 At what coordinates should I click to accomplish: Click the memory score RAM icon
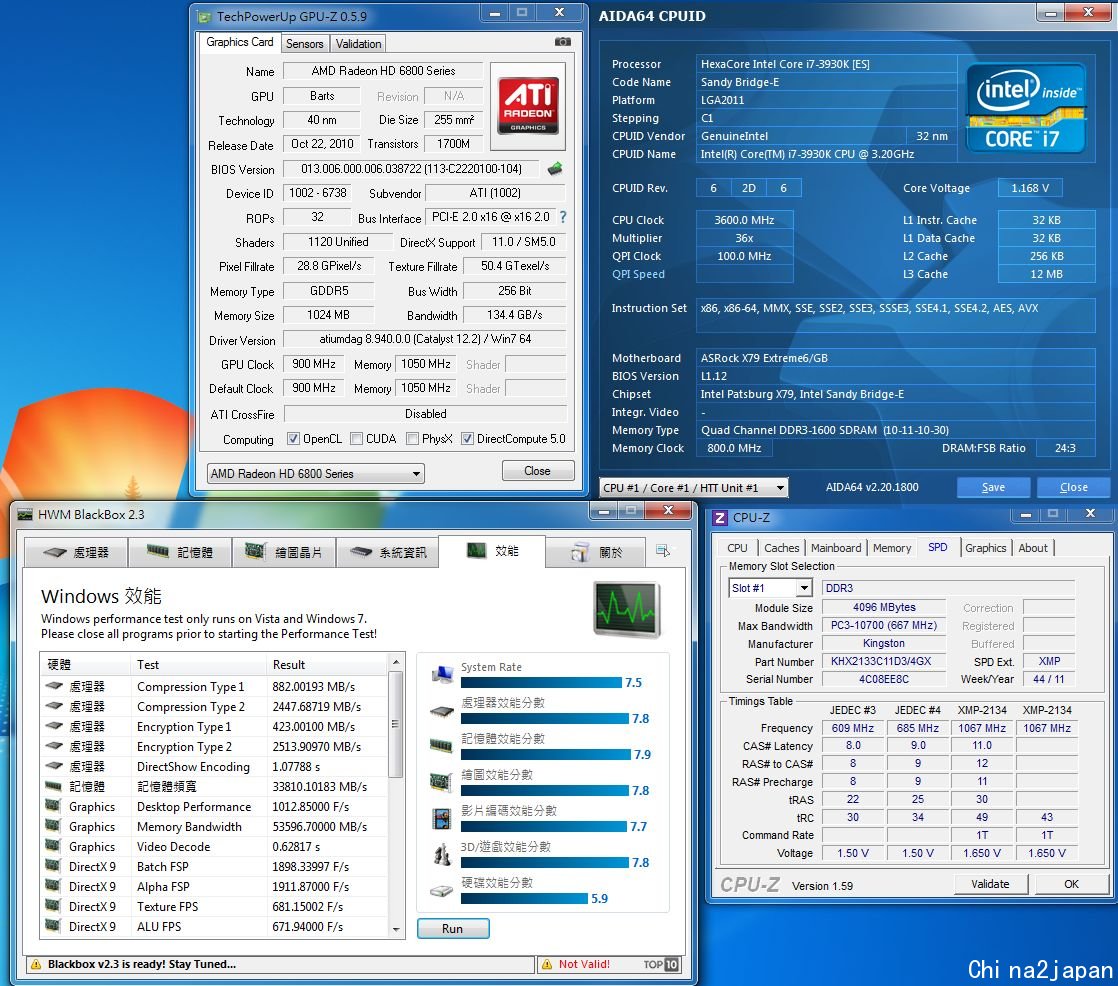442,746
